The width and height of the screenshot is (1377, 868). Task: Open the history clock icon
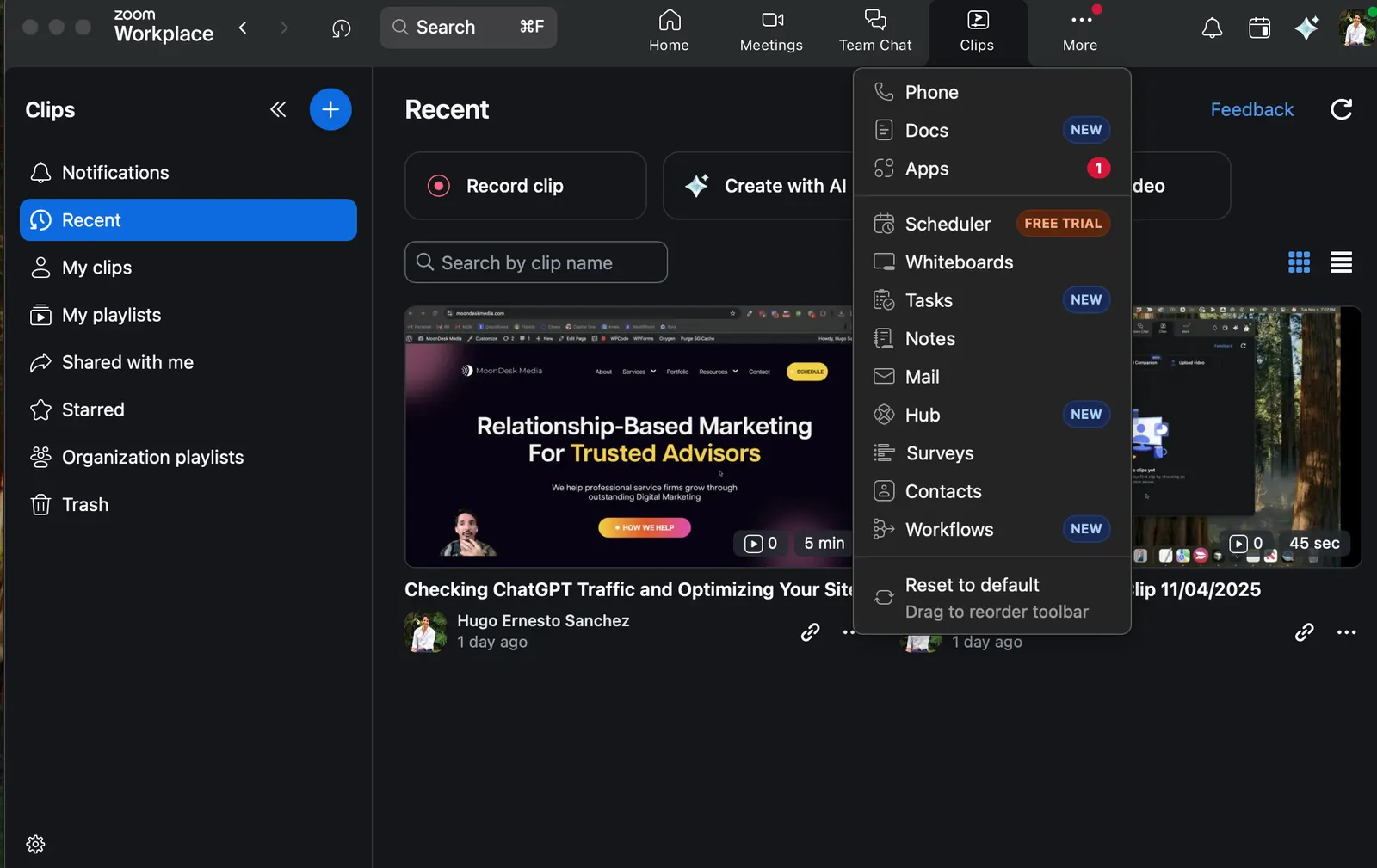(341, 28)
